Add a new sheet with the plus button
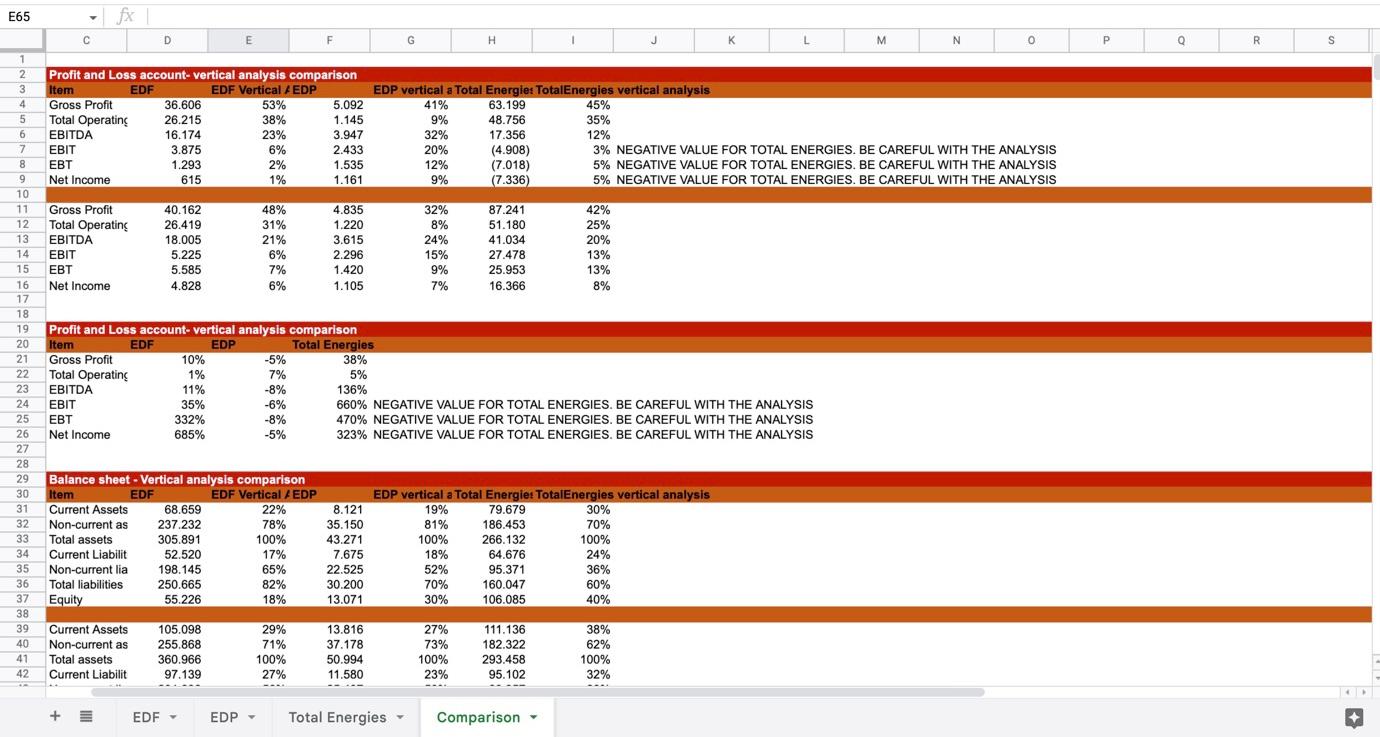 pyautogui.click(x=55, y=716)
